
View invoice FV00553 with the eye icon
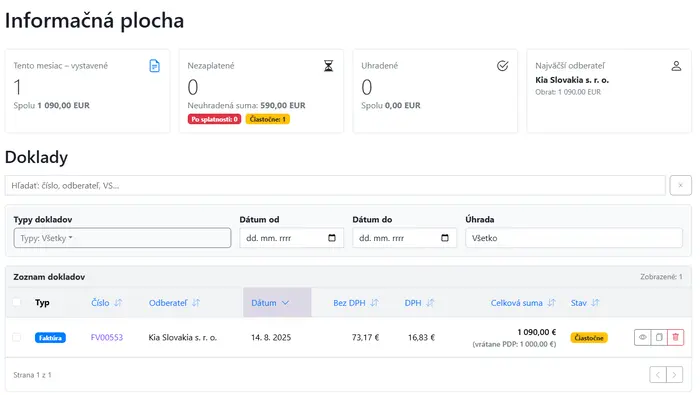click(642, 337)
